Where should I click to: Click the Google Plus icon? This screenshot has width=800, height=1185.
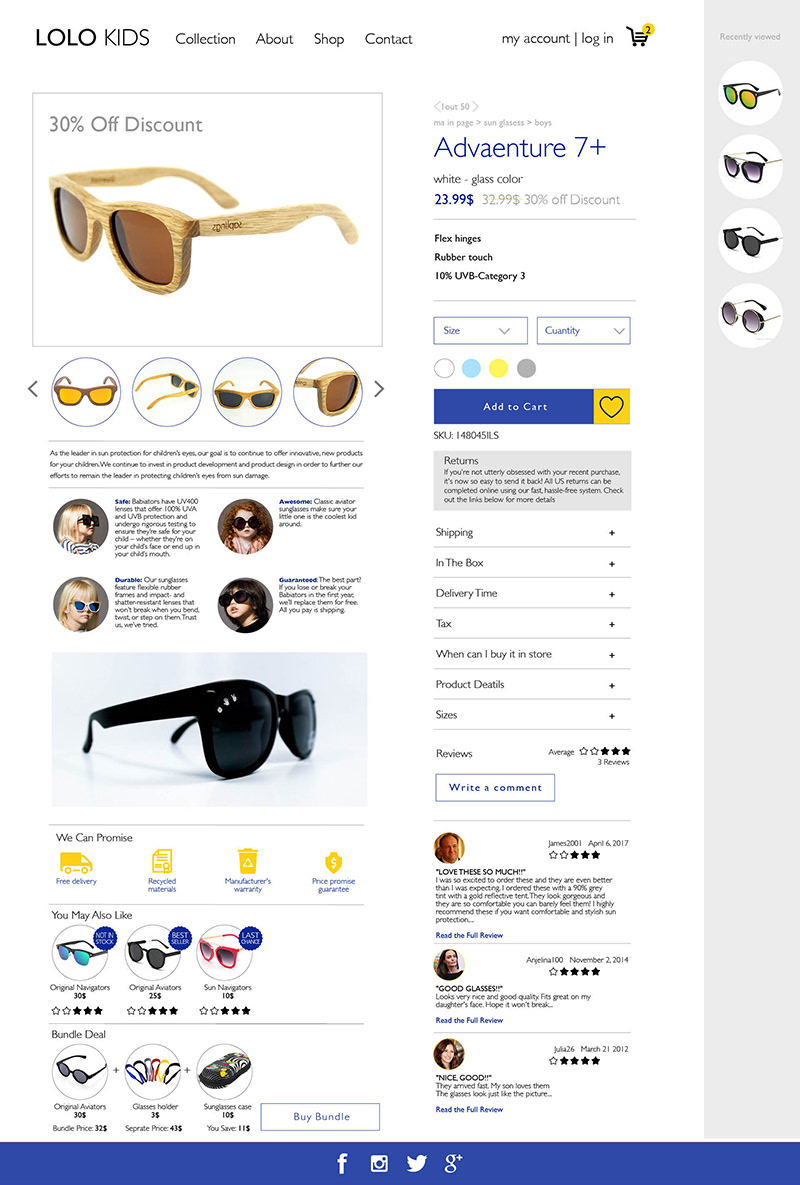[453, 1163]
